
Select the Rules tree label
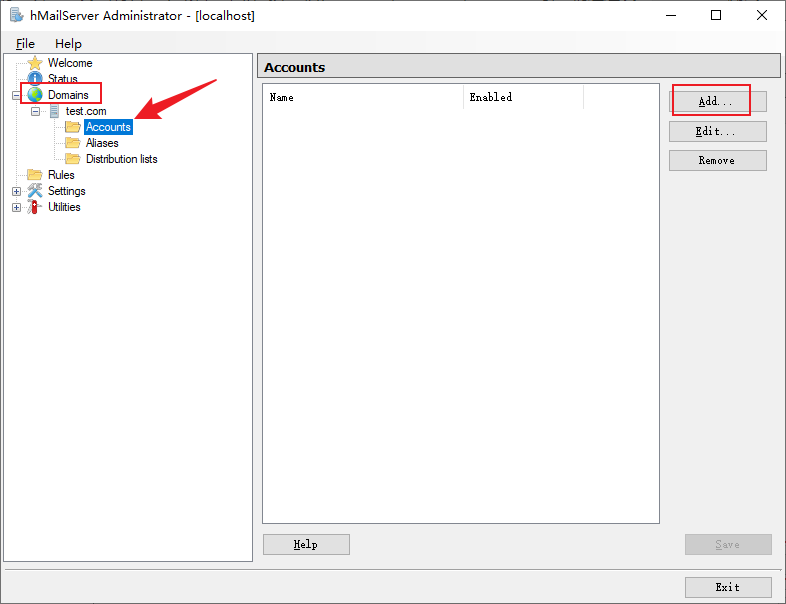coord(61,175)
